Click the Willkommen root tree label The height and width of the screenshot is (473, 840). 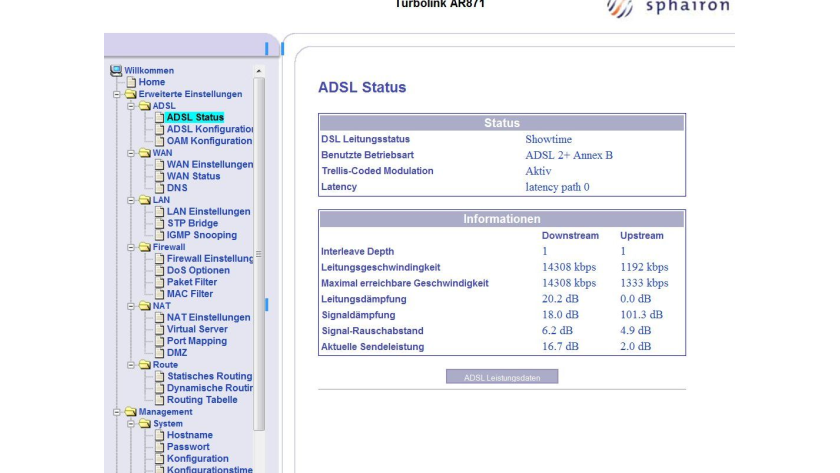pyautogui.click(x=149, y=71)
